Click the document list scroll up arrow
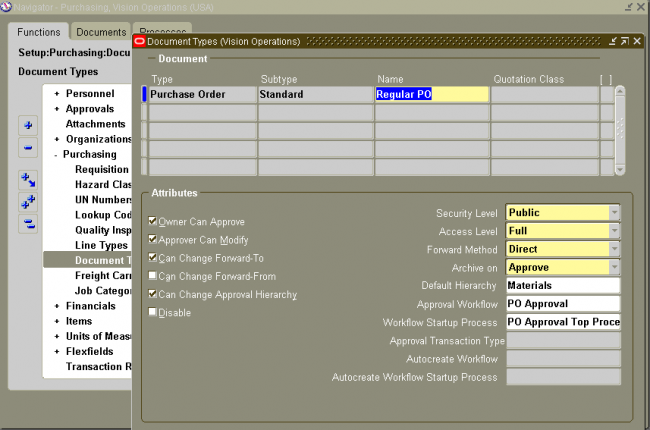Viewport: 650px width, 430px height. pyautogui.click(x=620, y=91)
